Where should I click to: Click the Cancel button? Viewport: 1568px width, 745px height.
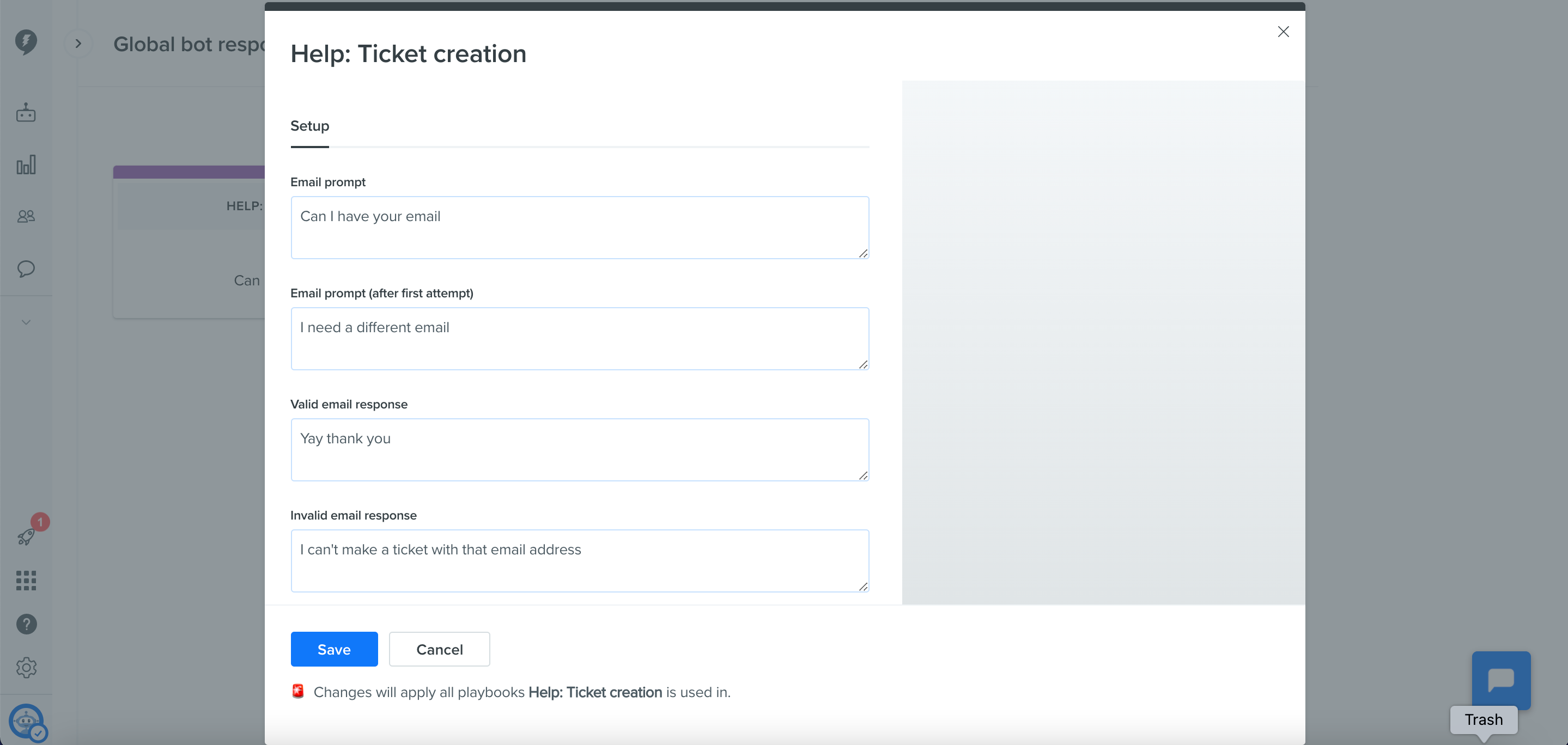coord(440,649)
